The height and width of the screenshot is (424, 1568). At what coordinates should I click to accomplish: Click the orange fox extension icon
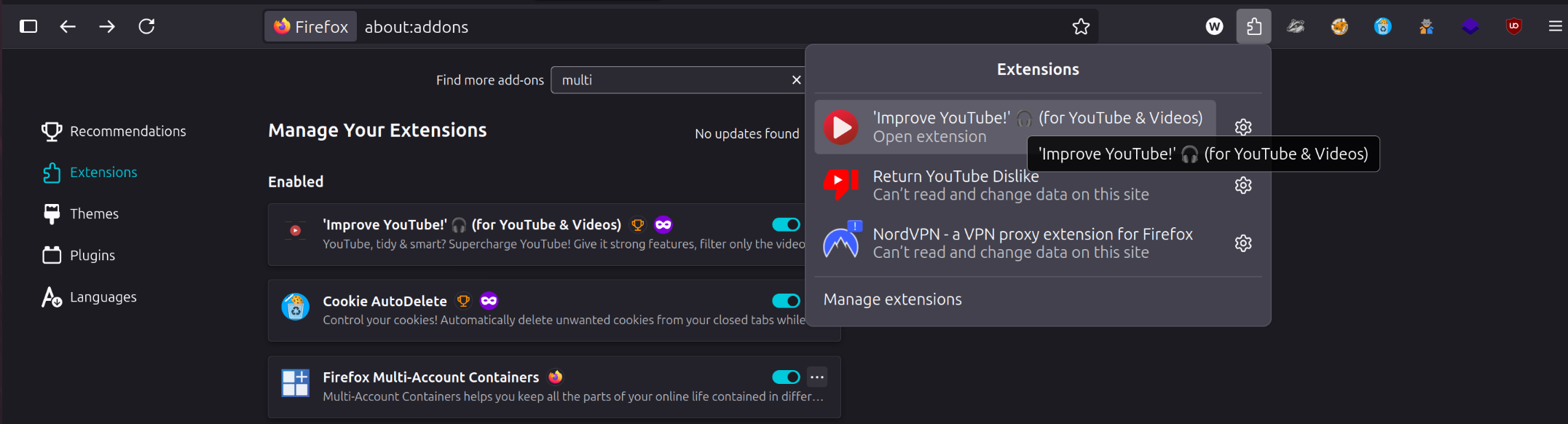click(1339, 27)
